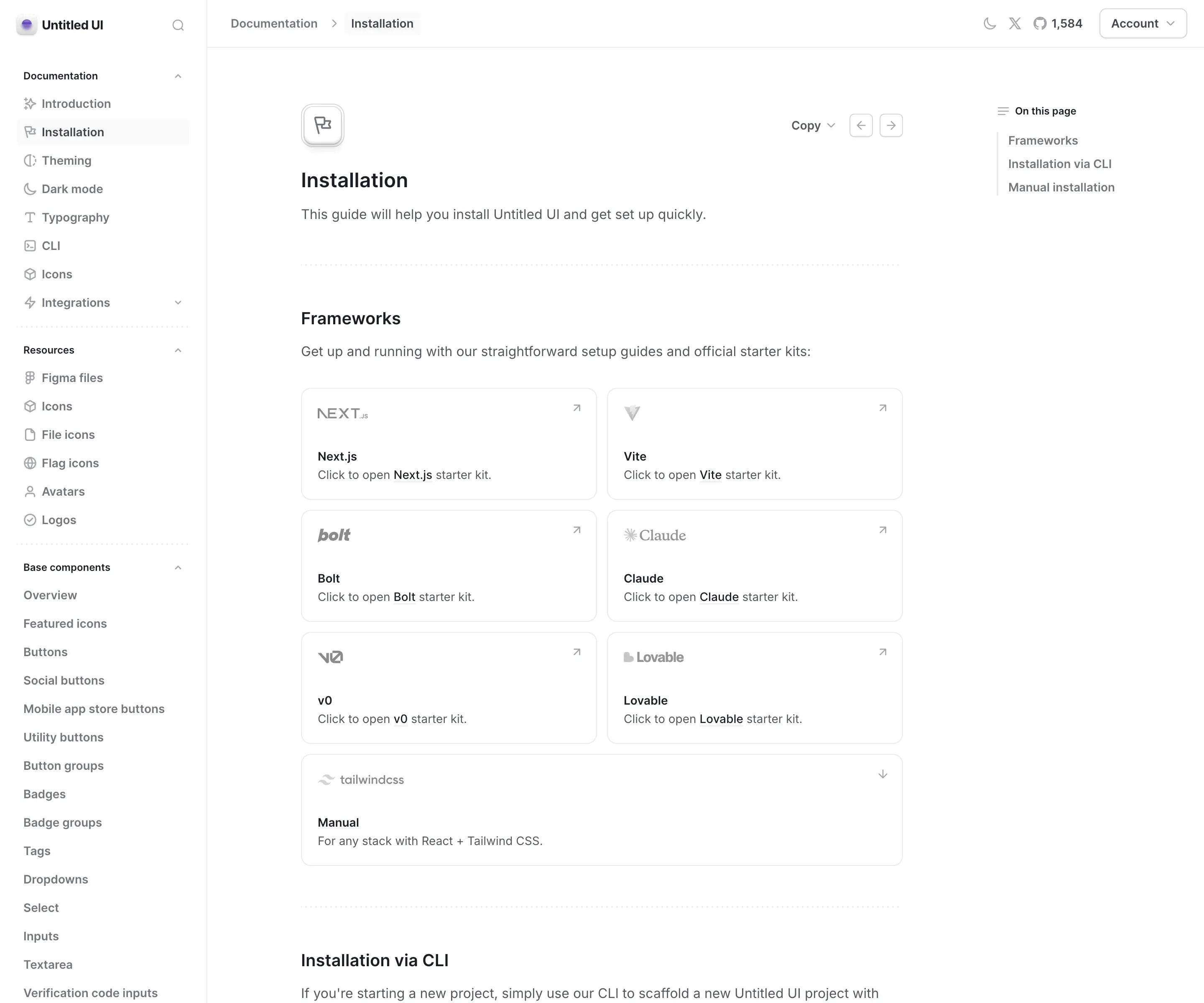Click the external link arrow on the Claude card
The height and width of the screenshot is (1003, 1204).
pos(883,530)
